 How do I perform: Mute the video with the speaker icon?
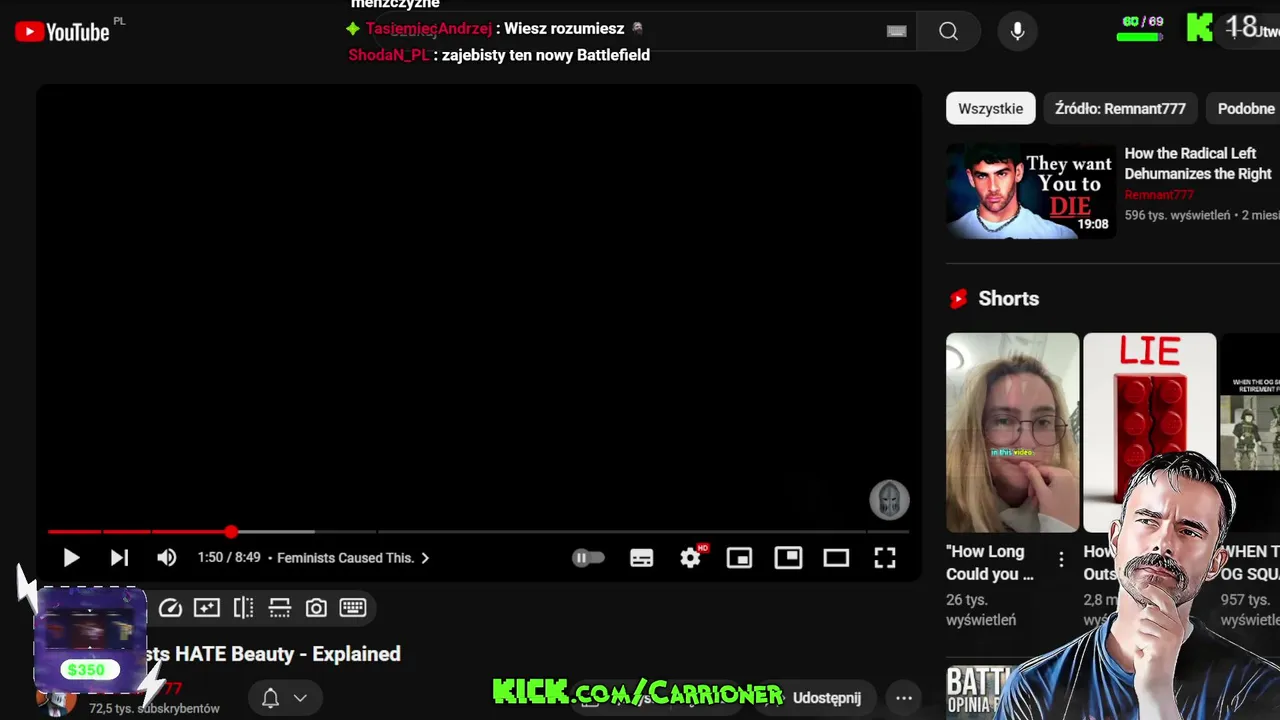pos(167,558)
